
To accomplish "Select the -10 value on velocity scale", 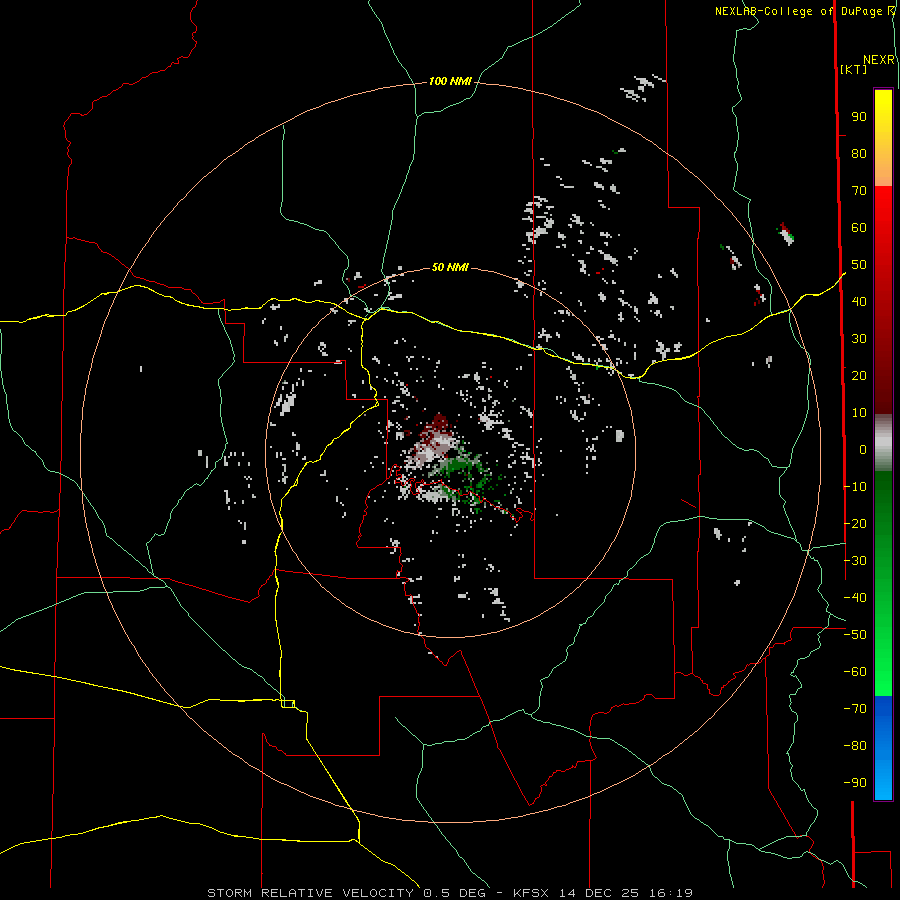I will (855, 487).
